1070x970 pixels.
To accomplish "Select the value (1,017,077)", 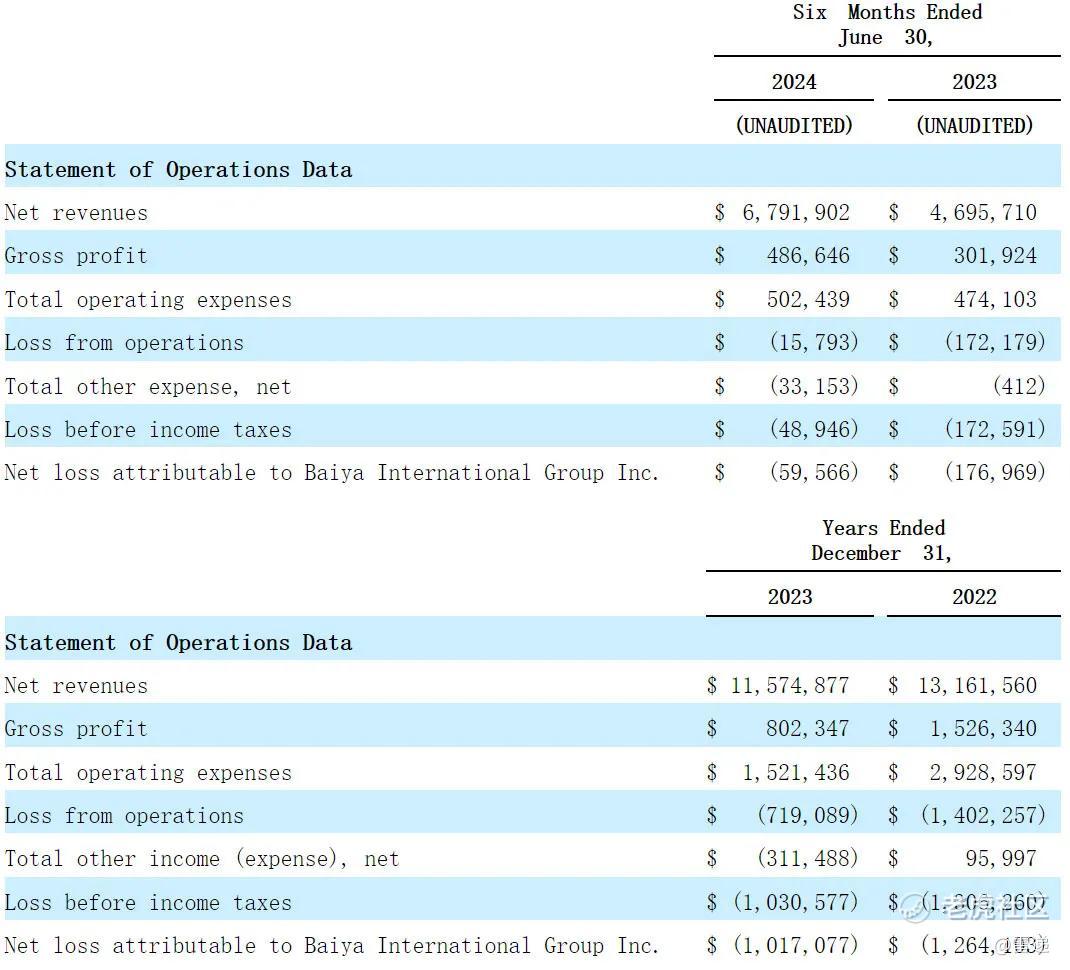I will pos(796,945).
